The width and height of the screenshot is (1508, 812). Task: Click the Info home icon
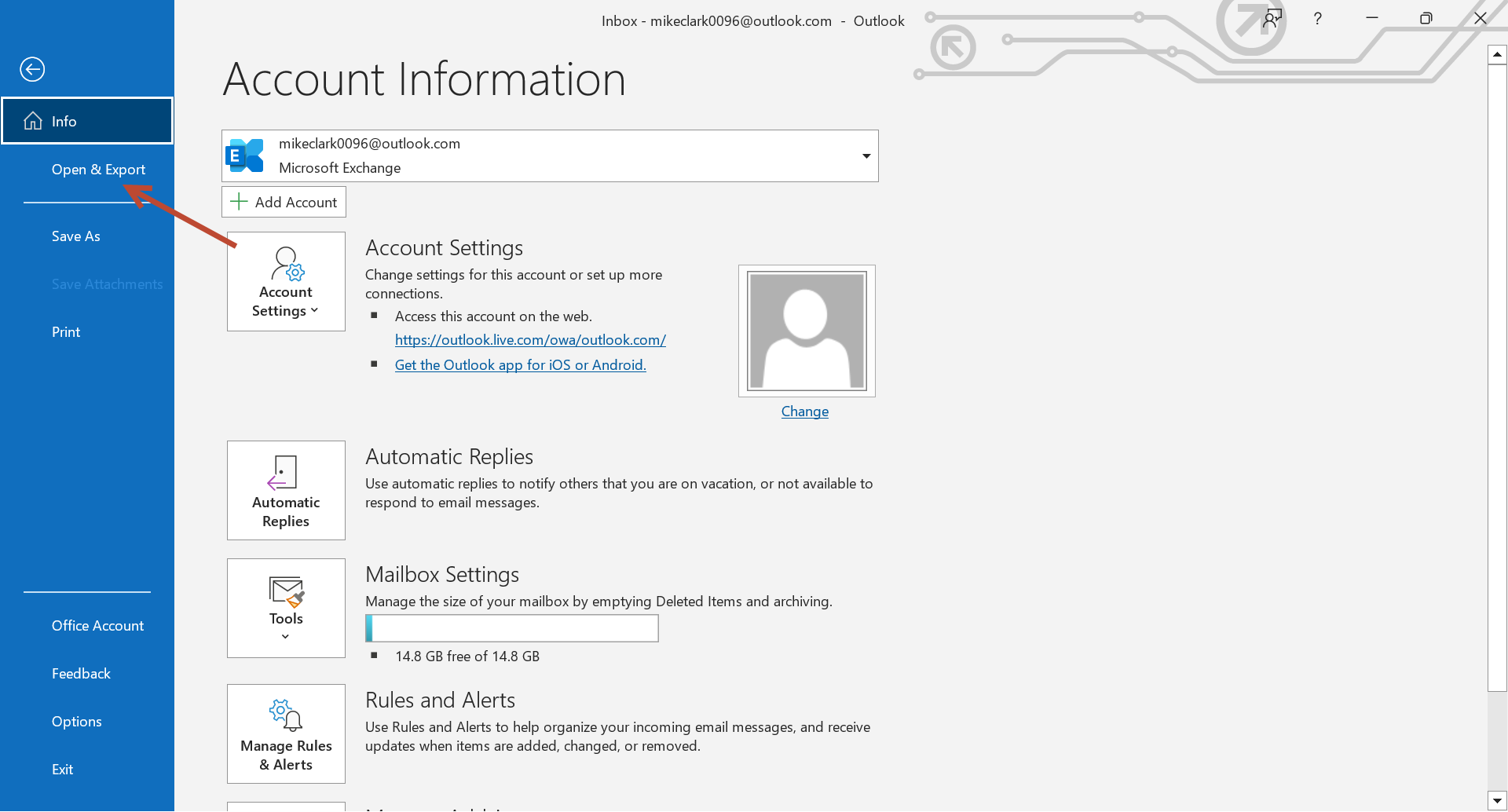click(x=33, y=121)
